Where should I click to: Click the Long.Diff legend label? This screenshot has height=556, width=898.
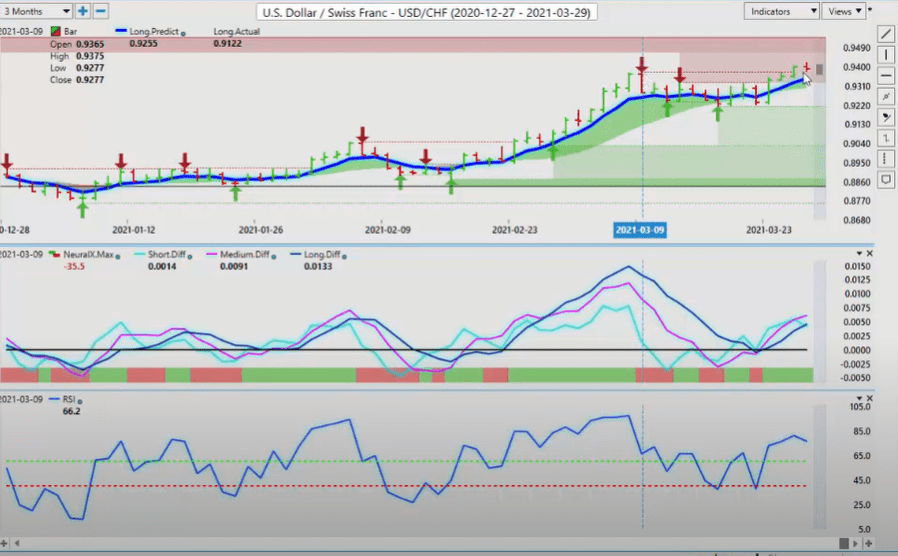click(322, 254)
